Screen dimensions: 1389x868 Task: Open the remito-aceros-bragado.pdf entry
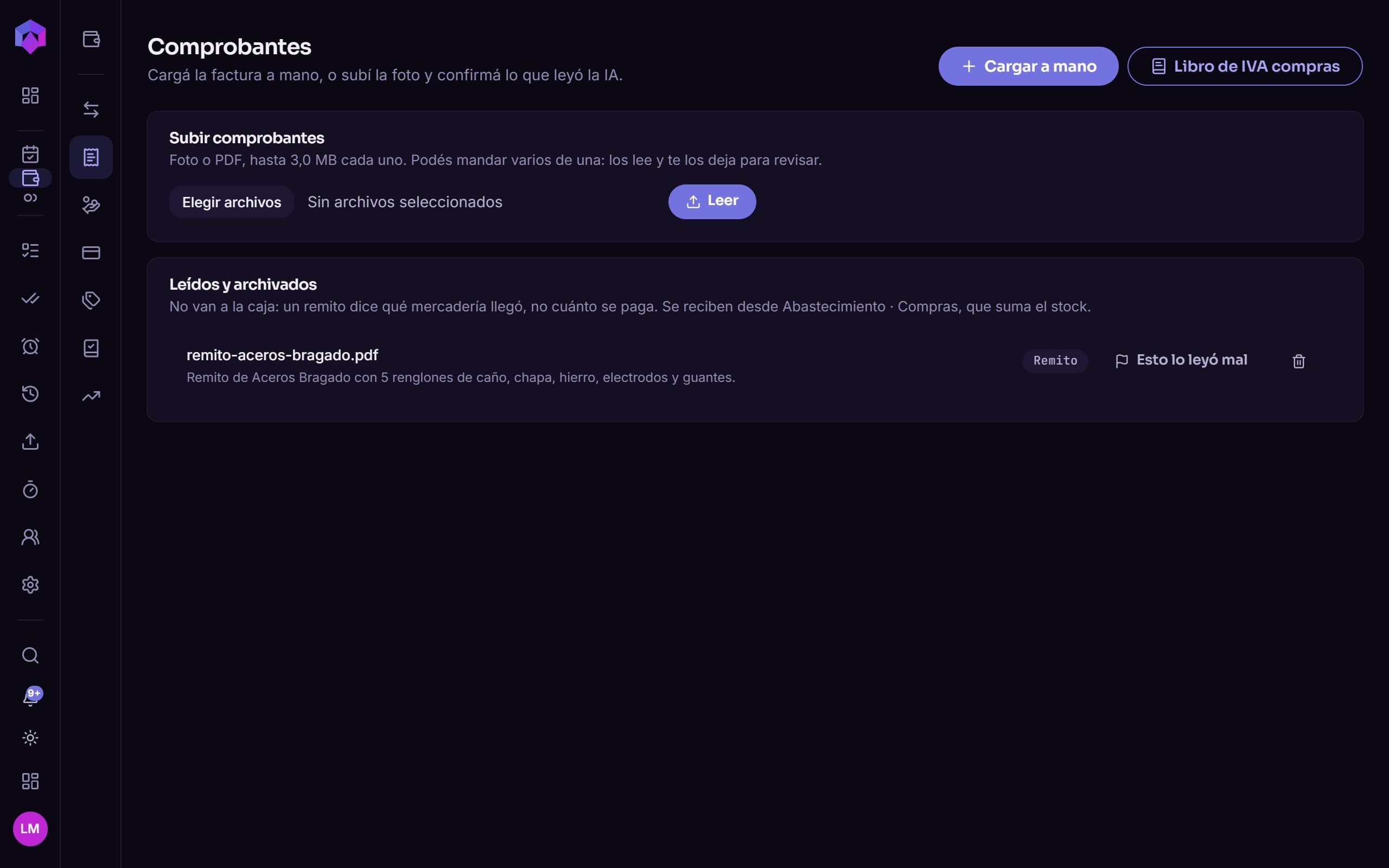[x=282, y=355]
